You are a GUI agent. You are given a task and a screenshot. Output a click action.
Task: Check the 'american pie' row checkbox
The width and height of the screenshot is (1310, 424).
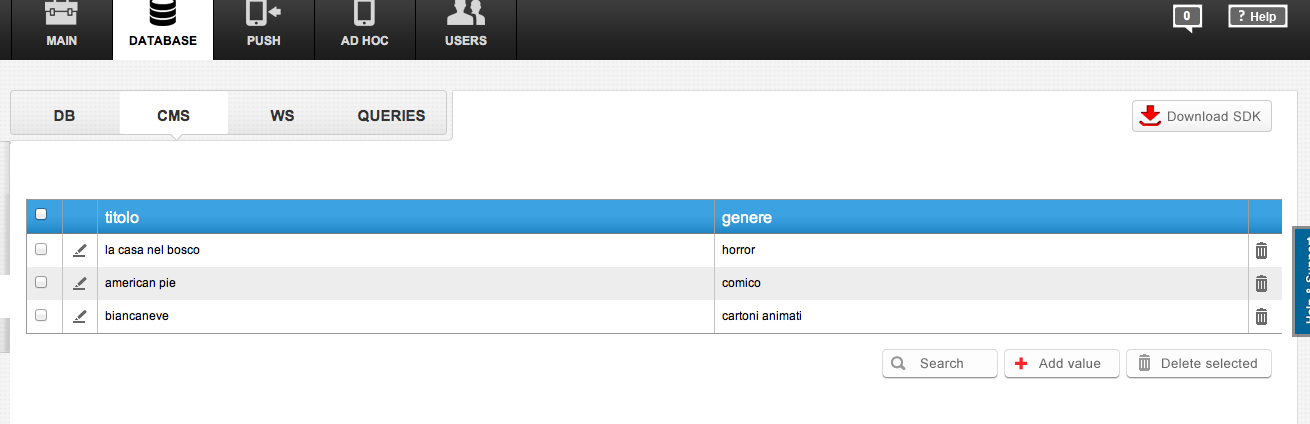41,282
